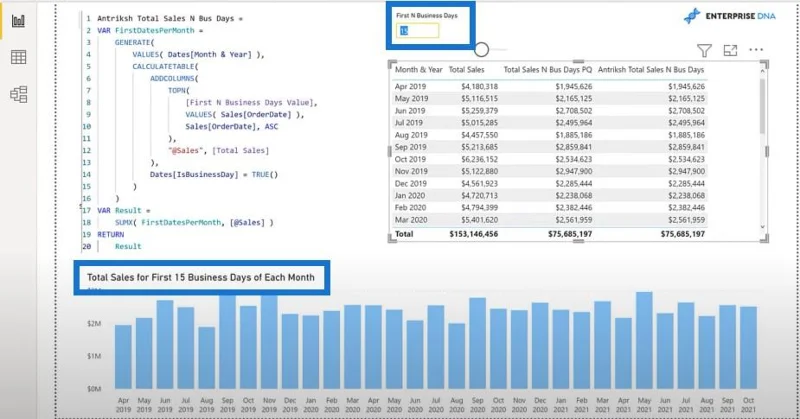Click the $6,236,152 Total Sales cell

pyautogui.click(x=480, y=159)
